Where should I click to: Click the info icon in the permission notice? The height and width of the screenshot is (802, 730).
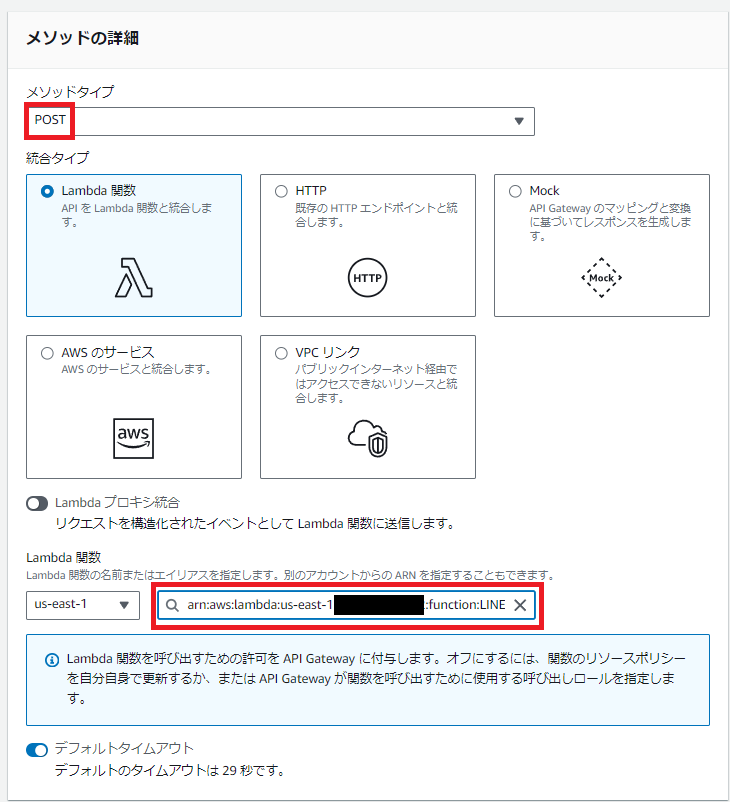pos(52,660)
